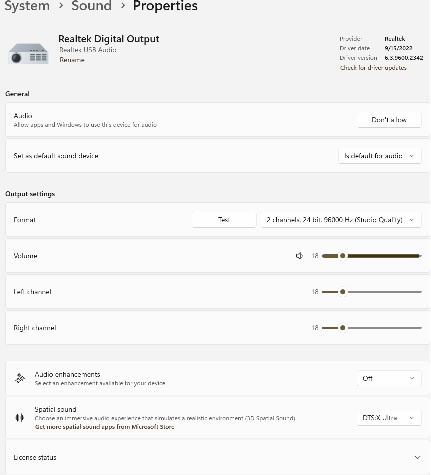
Task: Click the Realtek Digital Output title
Action: click(x=109, y=39)
